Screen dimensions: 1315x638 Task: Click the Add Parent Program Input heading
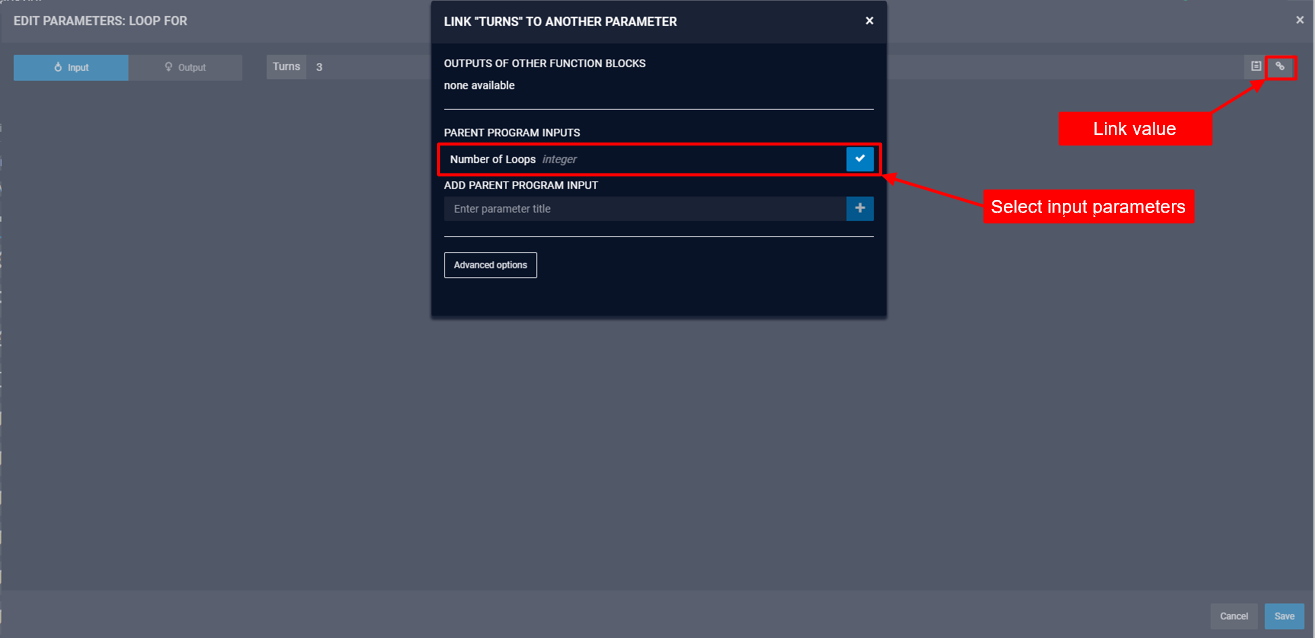click(x=521, y=185)
